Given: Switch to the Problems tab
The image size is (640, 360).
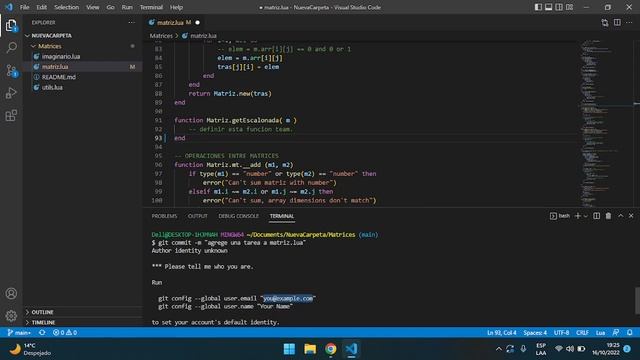Looking at the screenshot, I should (164, 216).
